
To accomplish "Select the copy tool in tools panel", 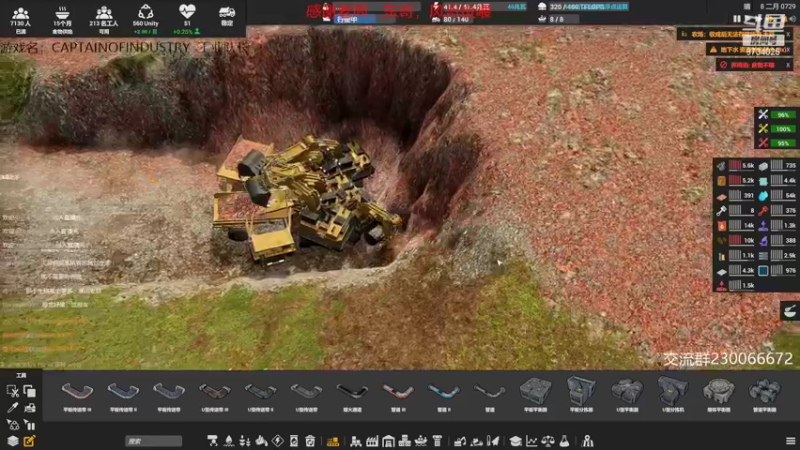I will point(30,391).
